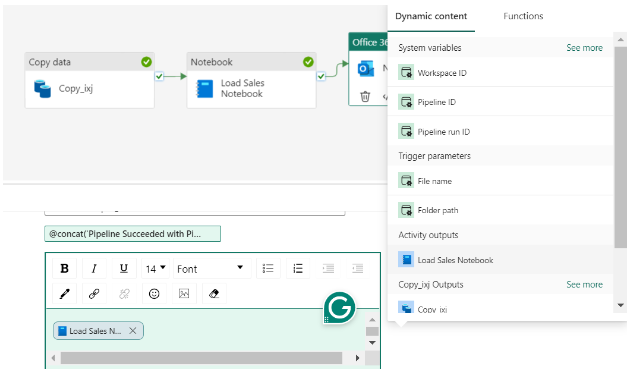This screenshot has width=630, height=379.
Task: Click the Notebook success status icon
Action: (x=308, y=62)
